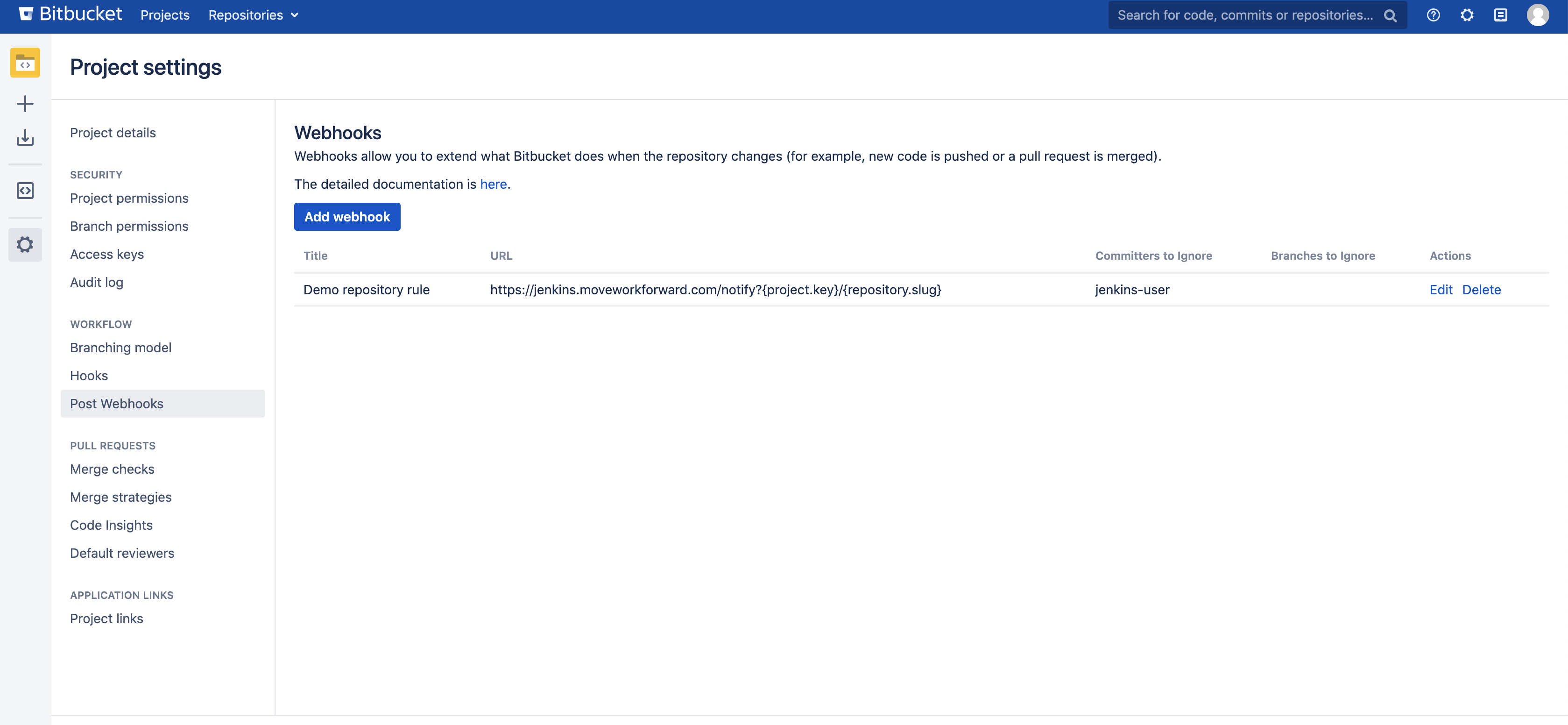Open the Hooks settings page
The image size is (1568, 725).
(x=89, y=376)
